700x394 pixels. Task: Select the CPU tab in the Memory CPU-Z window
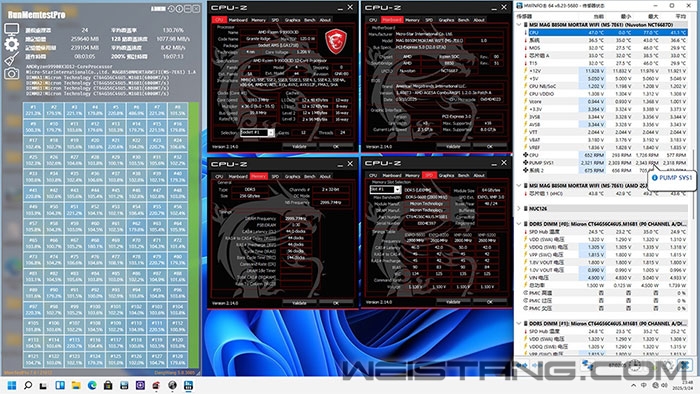coord(219,177)
